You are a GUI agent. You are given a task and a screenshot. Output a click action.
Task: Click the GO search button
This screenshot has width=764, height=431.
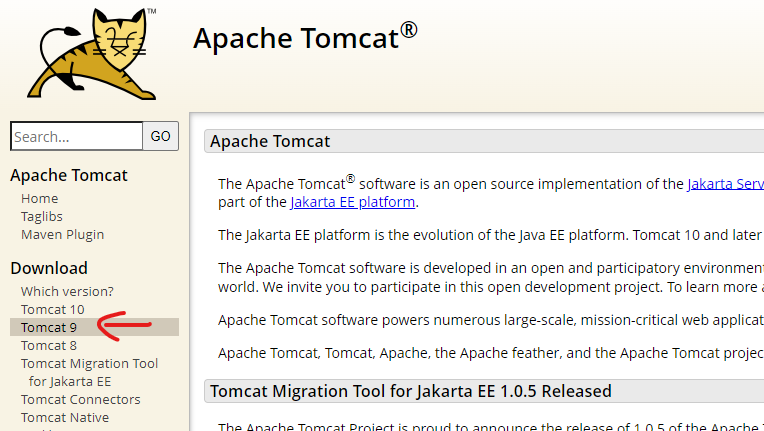coord(160,136)
